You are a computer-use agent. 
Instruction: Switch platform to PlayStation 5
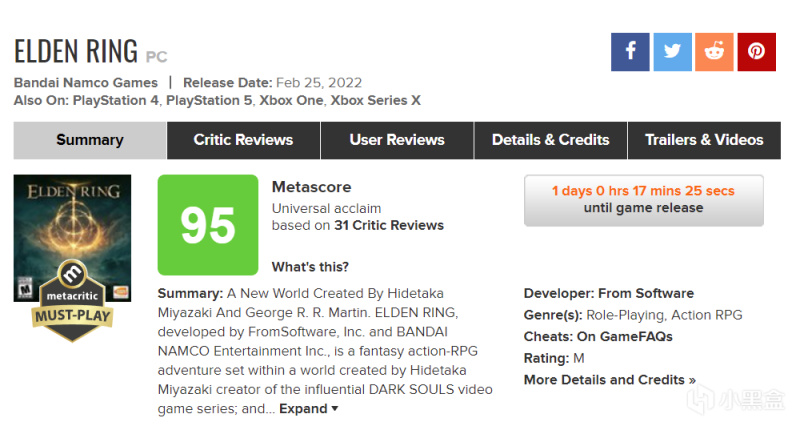pos(208,101)
